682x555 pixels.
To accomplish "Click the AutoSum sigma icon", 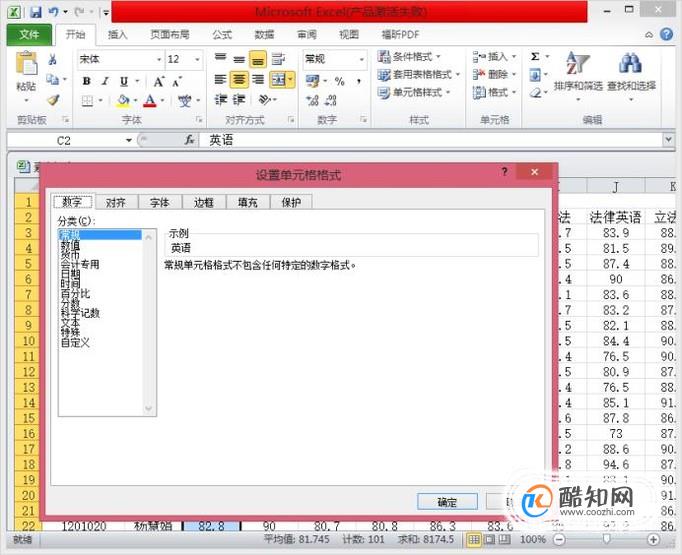I will click(535, 57).
